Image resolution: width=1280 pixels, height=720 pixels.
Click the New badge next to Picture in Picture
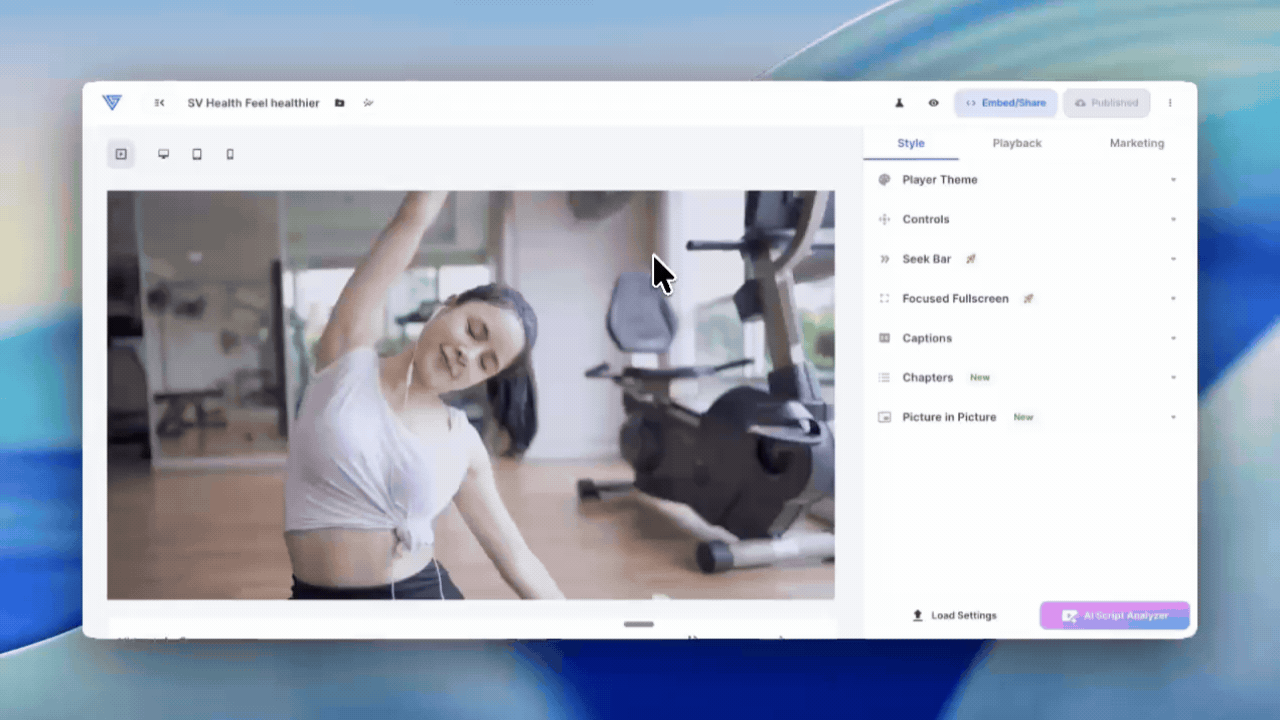tap(1023, 417)
